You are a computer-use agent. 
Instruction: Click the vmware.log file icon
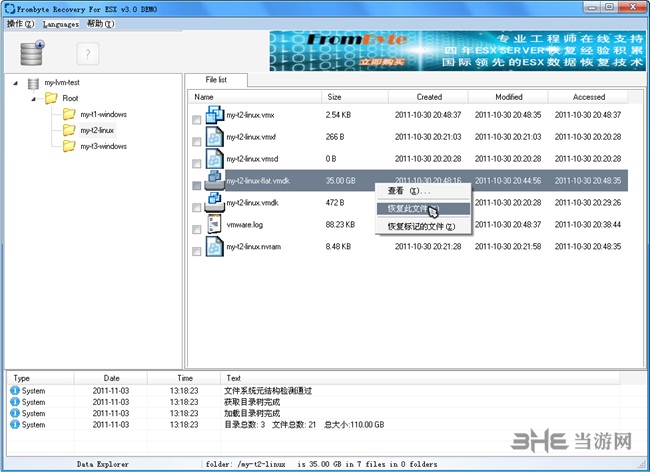pos(215,224)
